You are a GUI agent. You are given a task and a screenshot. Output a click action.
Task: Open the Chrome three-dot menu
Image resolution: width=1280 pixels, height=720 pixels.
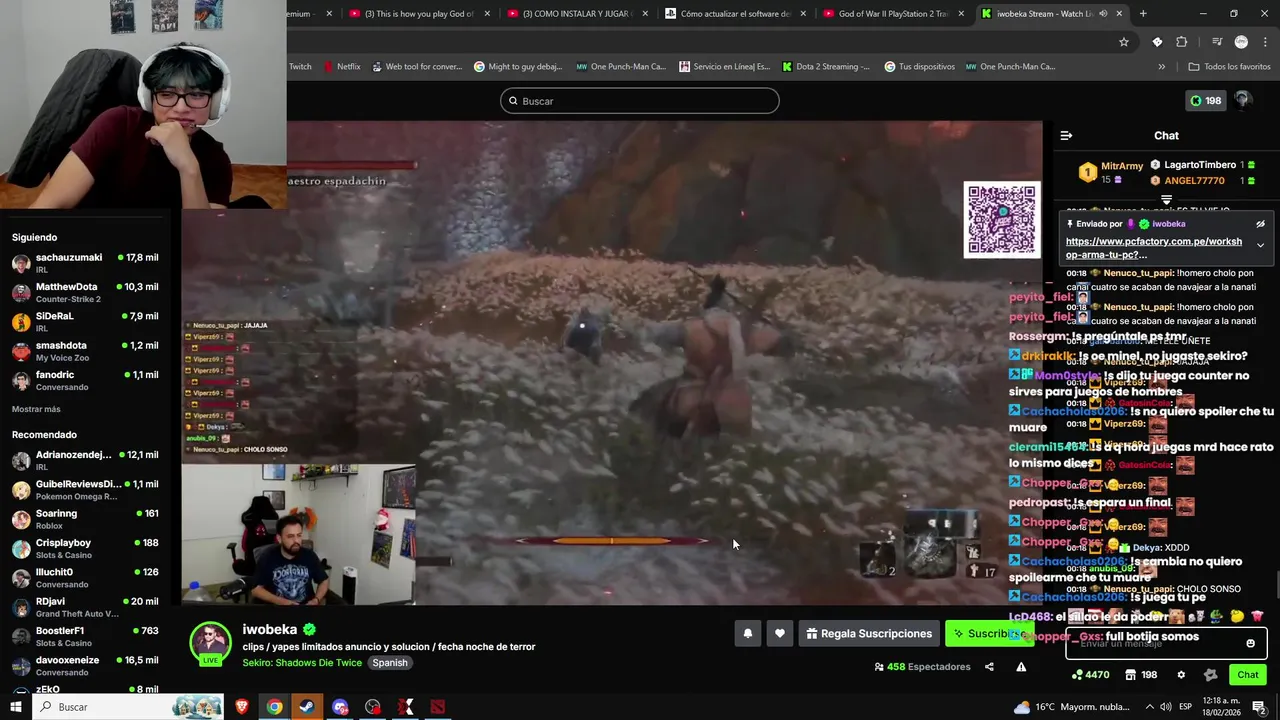1266,42
